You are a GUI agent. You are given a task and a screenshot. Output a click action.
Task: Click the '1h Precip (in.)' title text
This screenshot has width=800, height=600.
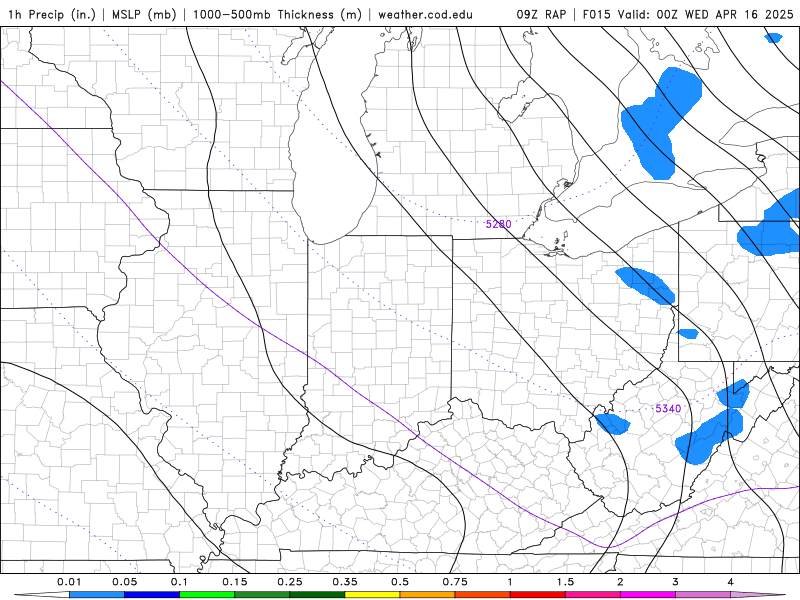(52, 14)
